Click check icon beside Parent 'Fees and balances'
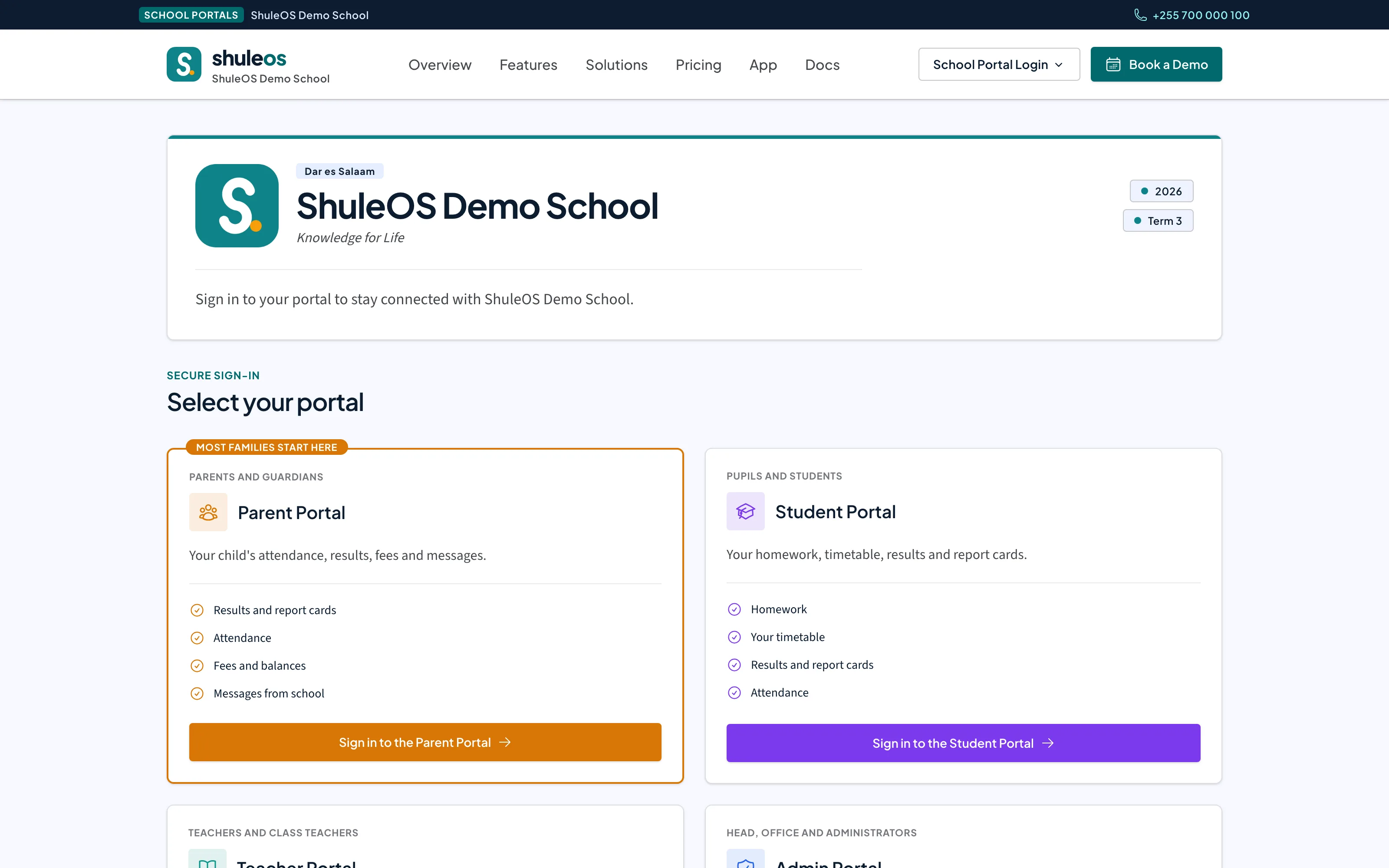1389x868 pixels. click(x=197, y=665)
